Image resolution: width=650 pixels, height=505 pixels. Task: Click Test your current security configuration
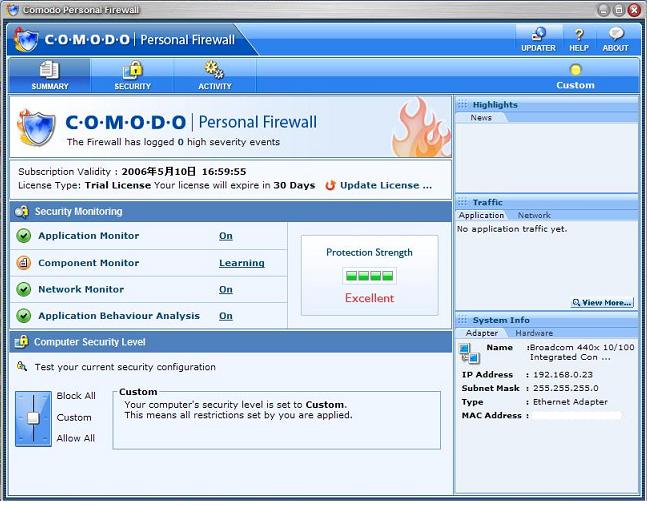[126, 368]
